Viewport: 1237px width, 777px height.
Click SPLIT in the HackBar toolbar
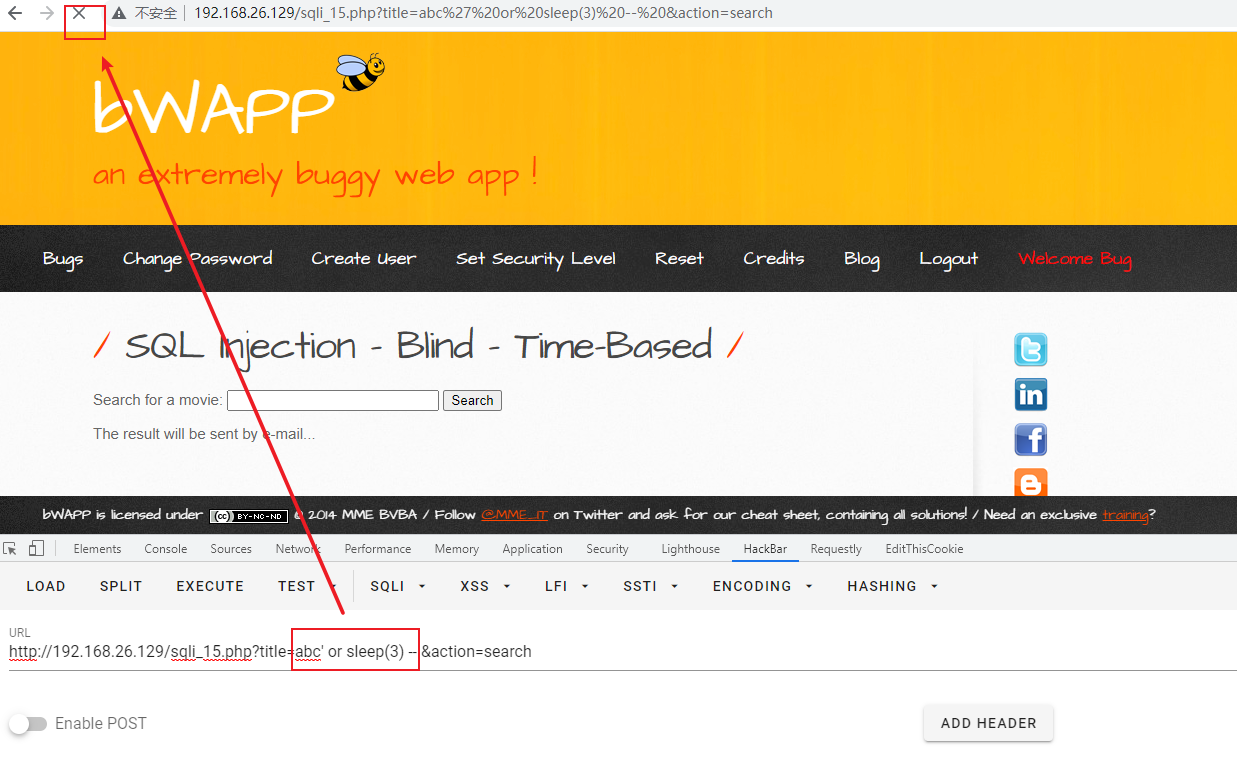[x=121, y=586]
